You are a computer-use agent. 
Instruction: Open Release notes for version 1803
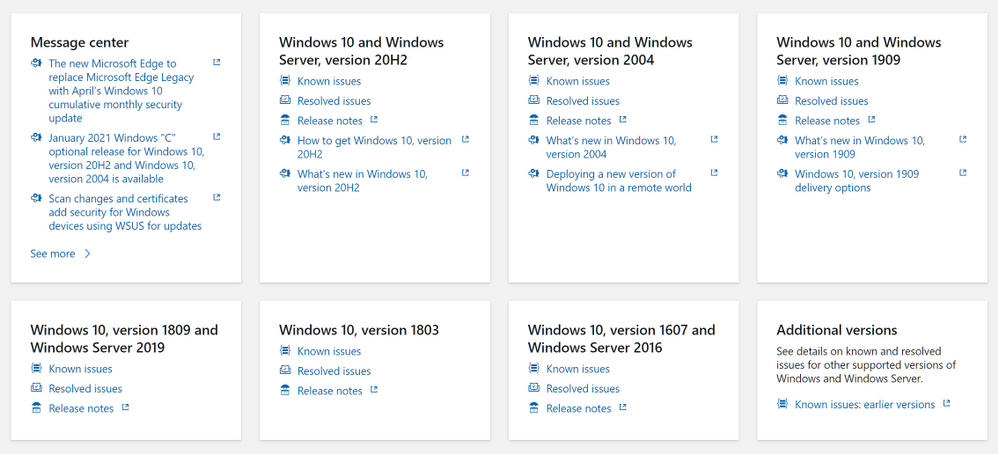click(x=330, y=391)
